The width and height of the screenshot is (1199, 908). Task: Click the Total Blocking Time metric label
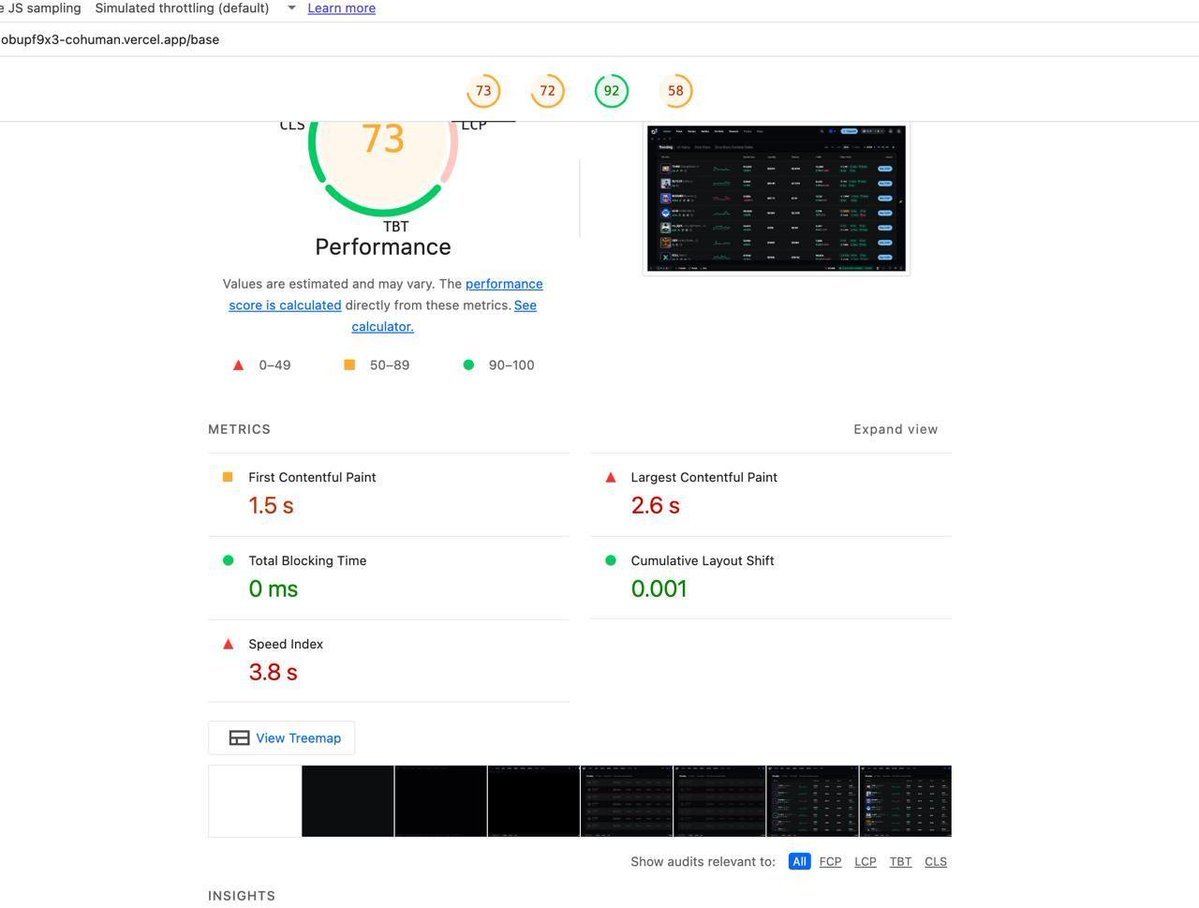pyautogui.click(x=307, y=561)
